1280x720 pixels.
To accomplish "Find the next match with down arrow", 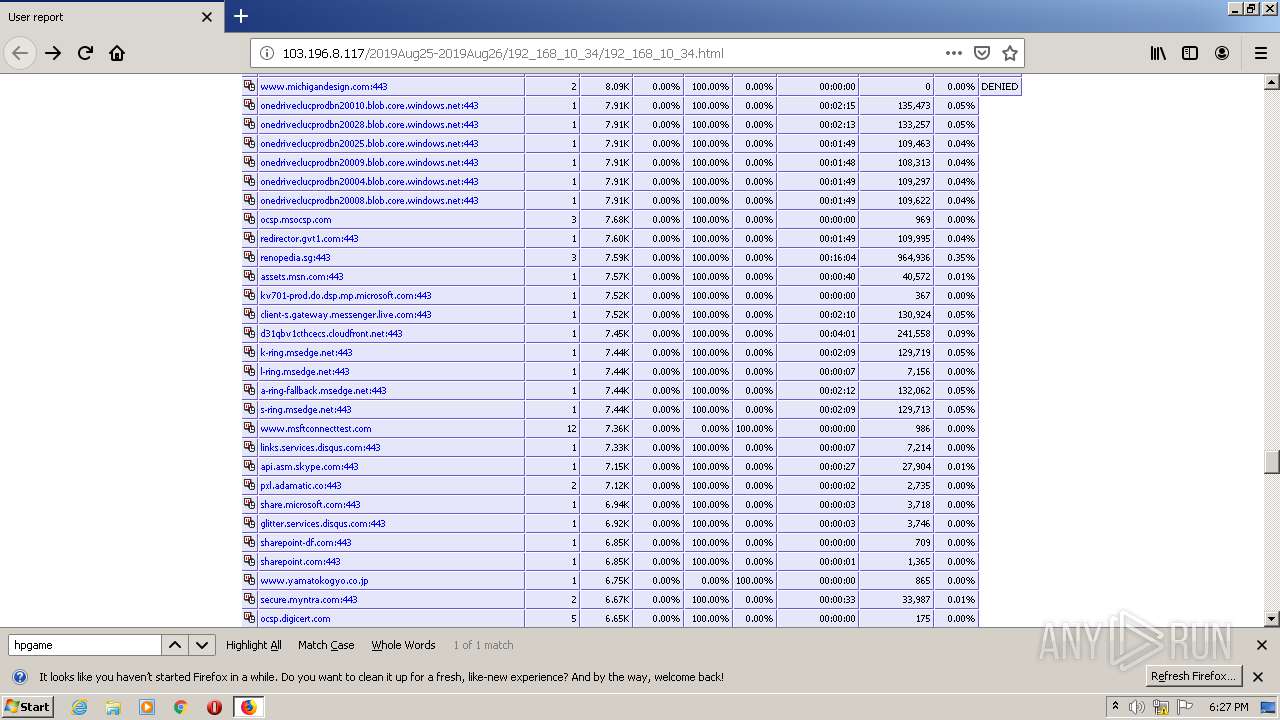I will pyautogui.click(x=202, y=645).
